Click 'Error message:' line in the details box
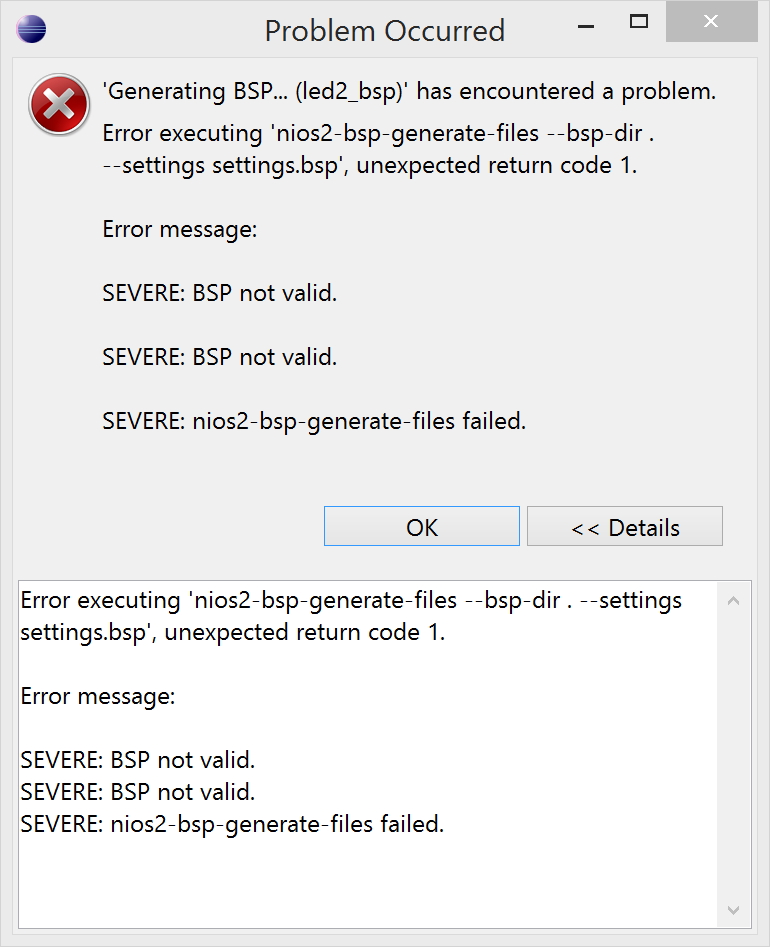Image resolution: width=770 pixels, height=947 pixels. 98,696
